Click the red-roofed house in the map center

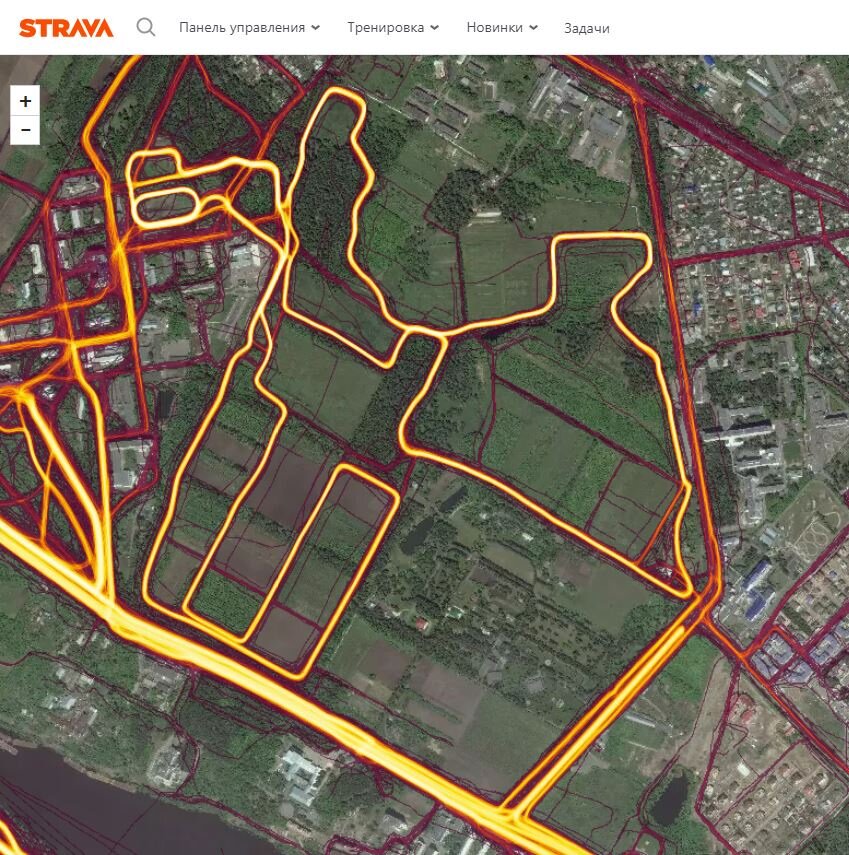[x=422, y=624]
